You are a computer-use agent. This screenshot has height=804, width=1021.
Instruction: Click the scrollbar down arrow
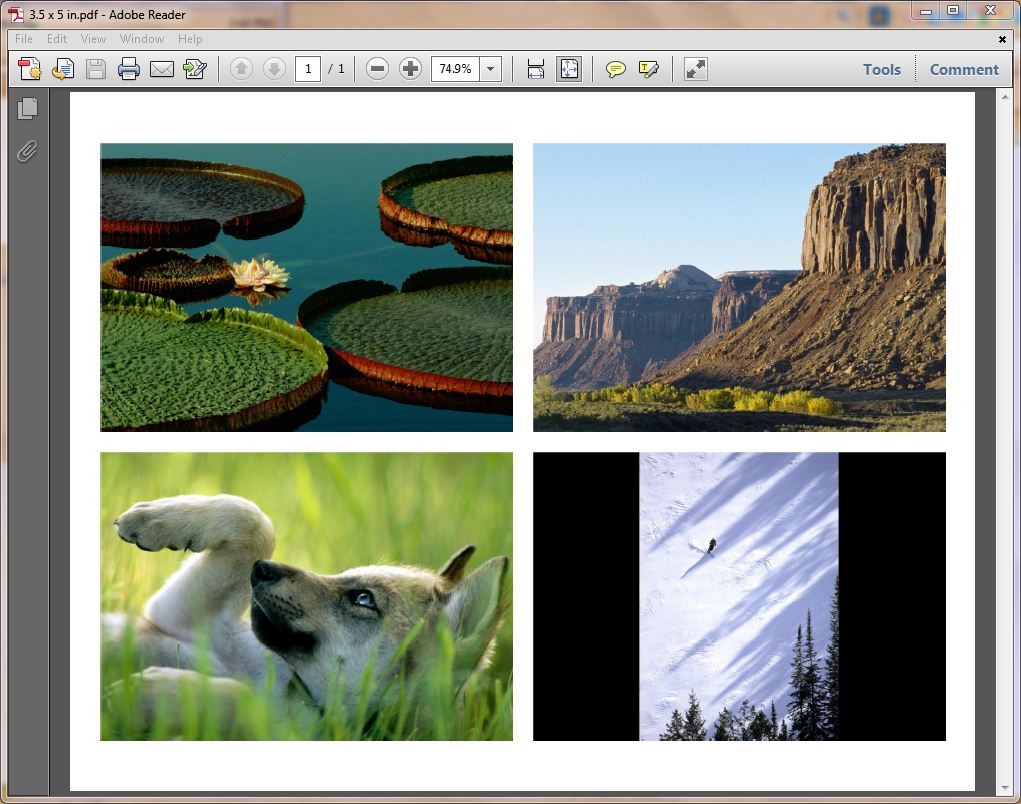[1005, 788]
